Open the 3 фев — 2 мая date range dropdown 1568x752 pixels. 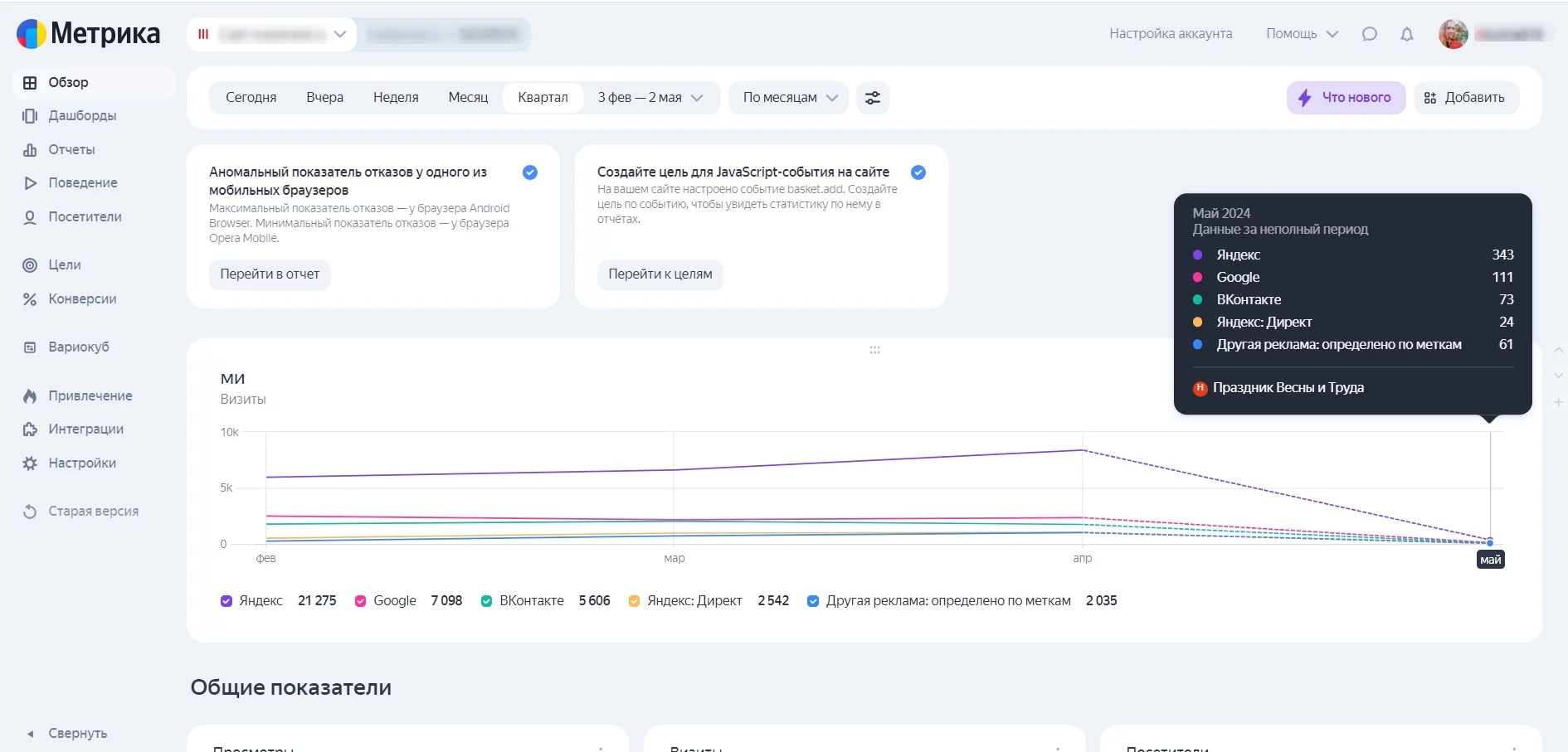650,97
